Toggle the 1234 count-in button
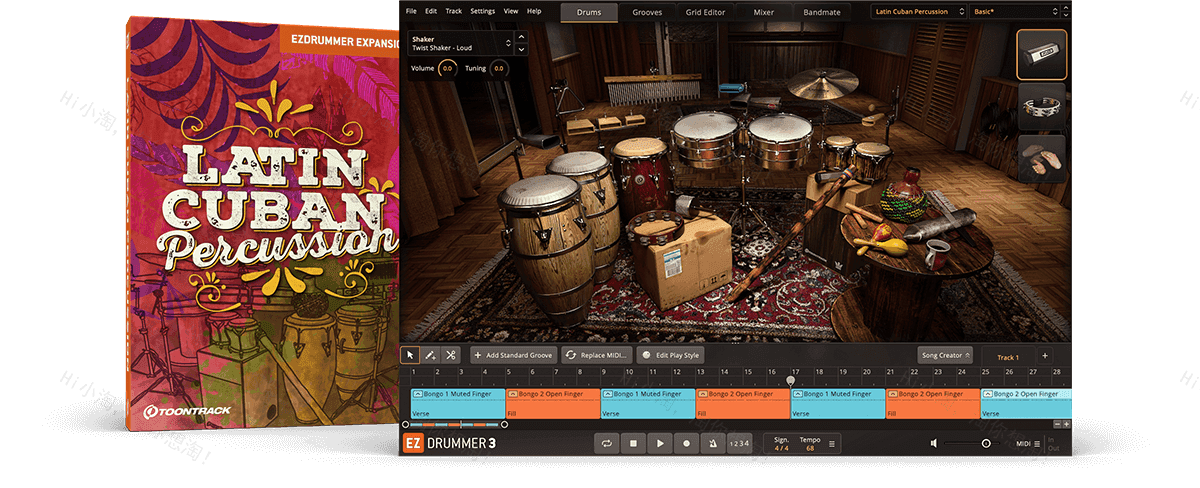Image resolution: width=1200 pixels, height=488 pixels. pyautogui.click(x=738, y=443)
